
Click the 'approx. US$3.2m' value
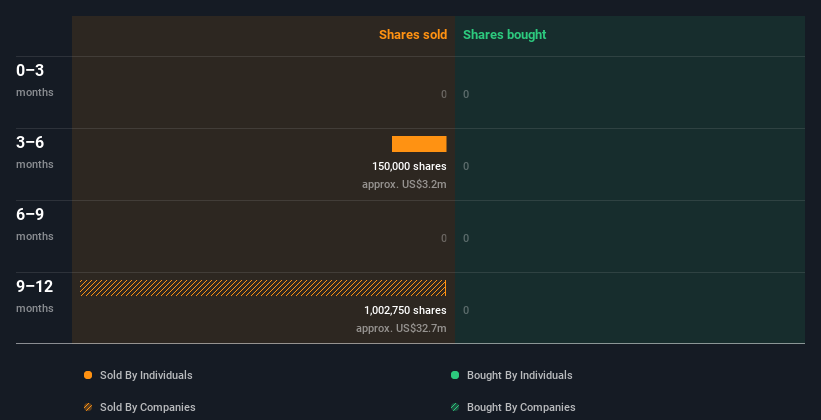[404, 184]
